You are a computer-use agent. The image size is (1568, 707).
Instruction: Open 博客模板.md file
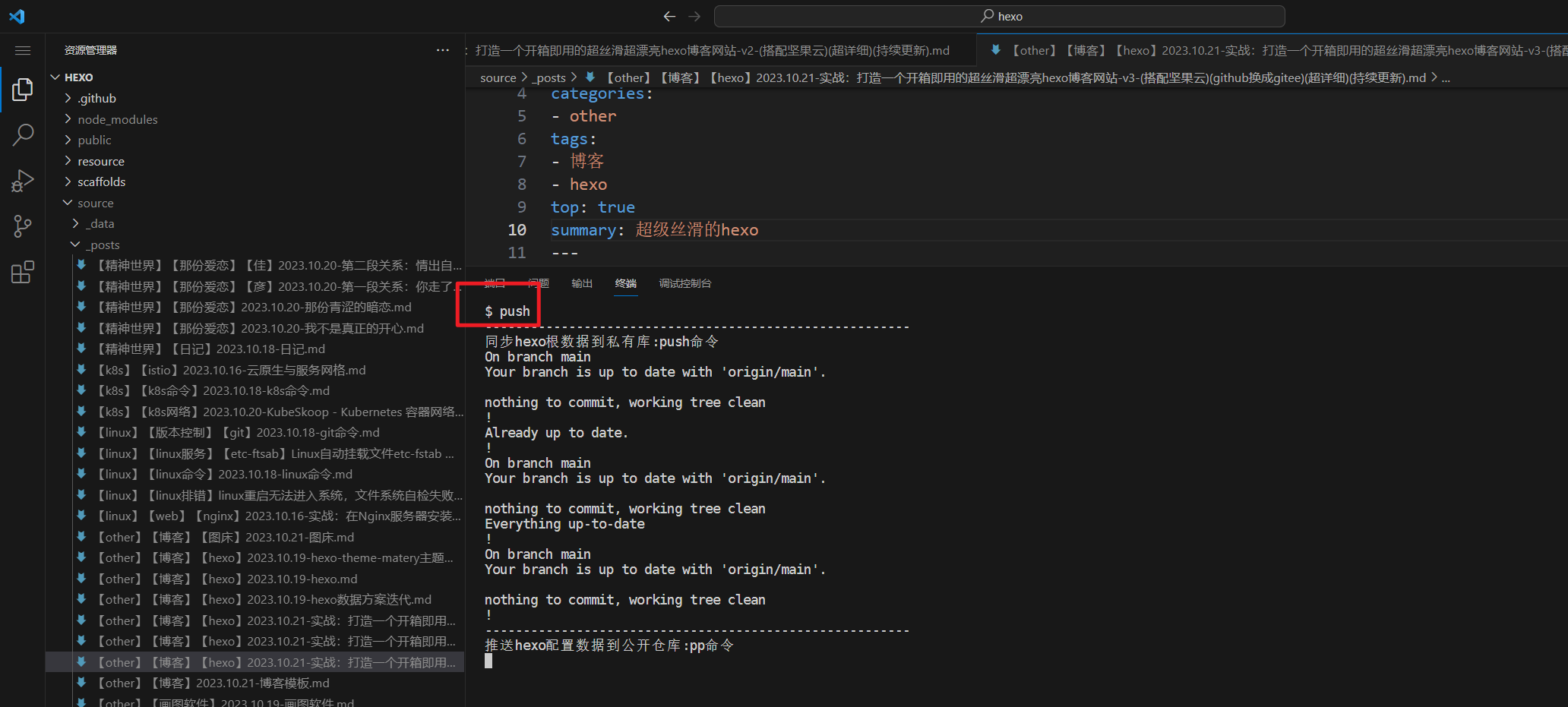point(255,683)
